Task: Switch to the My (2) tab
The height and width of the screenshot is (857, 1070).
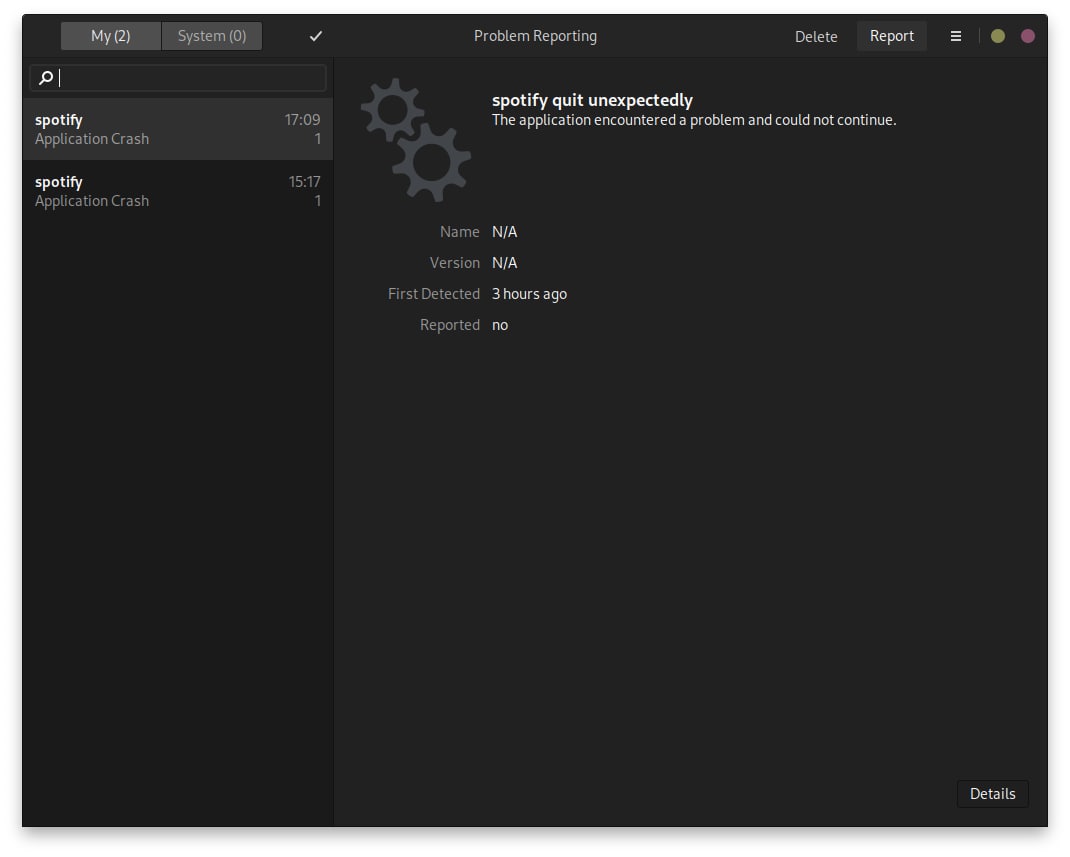Action: (111, 36)
